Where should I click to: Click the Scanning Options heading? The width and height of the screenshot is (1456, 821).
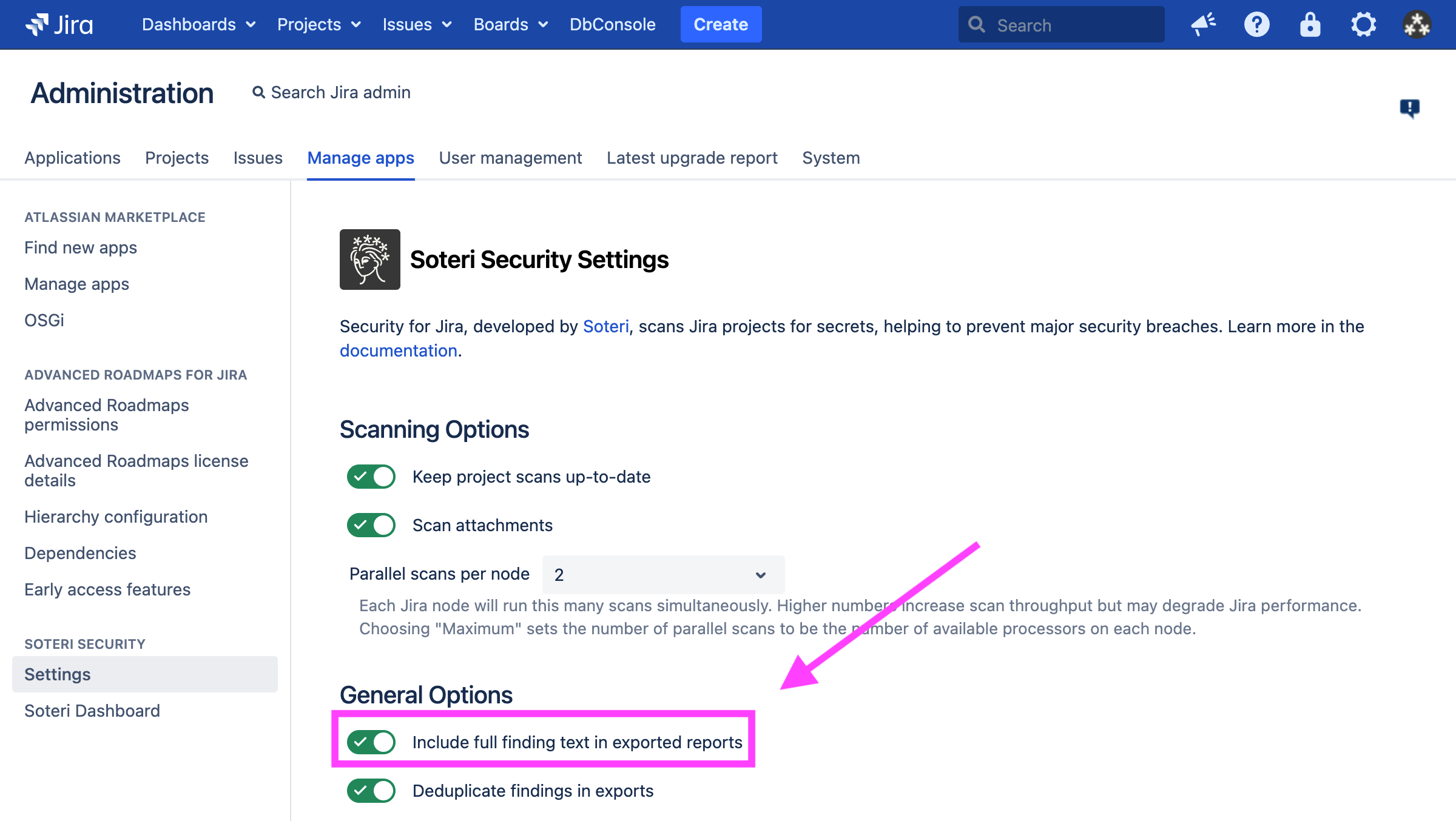pos(434,429)
